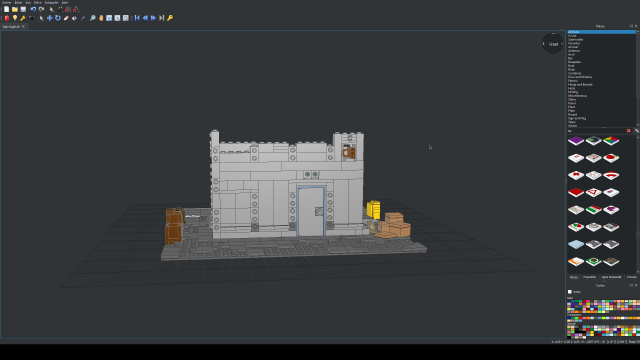Create a new model file

click(x=7, y=9)
